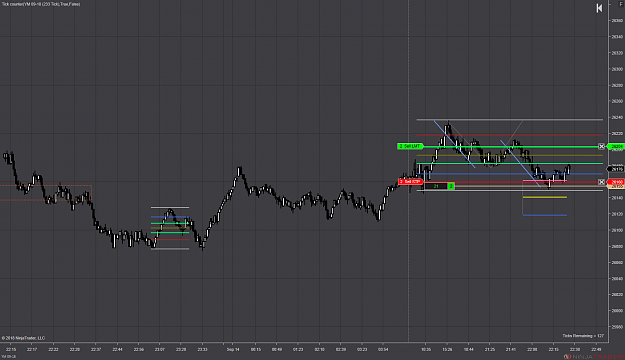Click the 22:15 time label at axis start

pyautogui.click(x=11, y=350)
